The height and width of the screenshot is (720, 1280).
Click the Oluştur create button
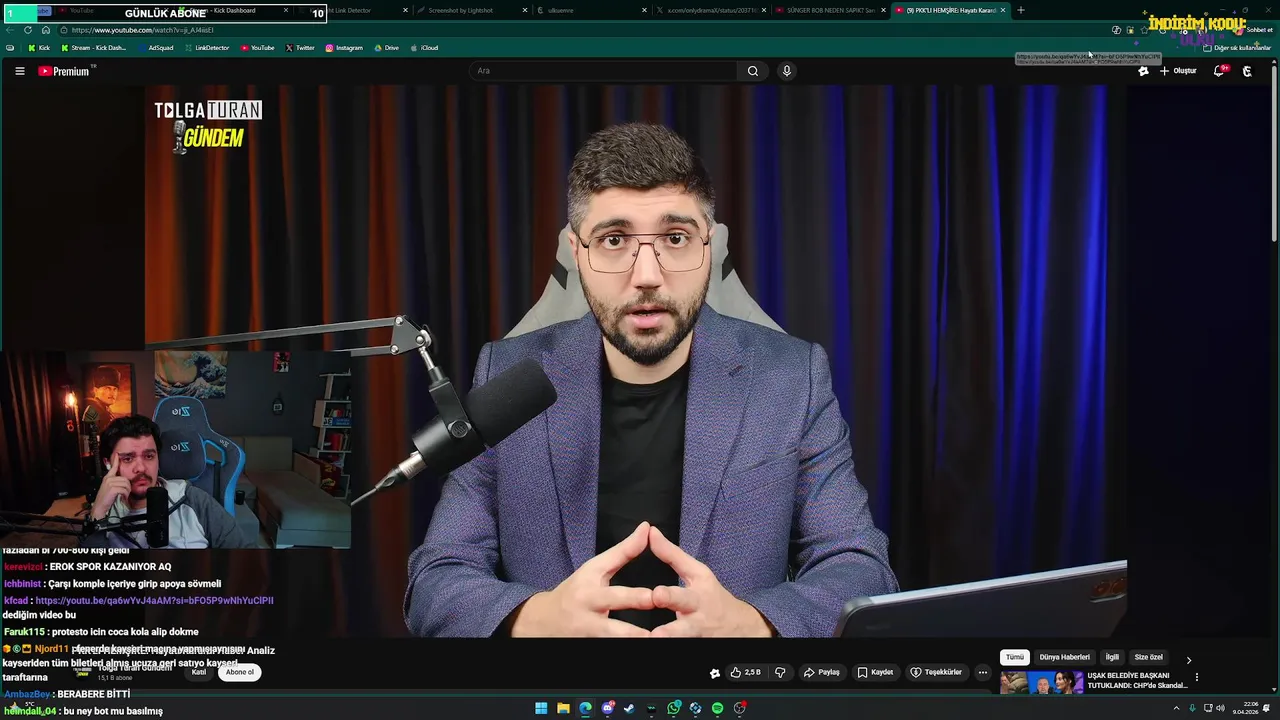[1178, 71]
